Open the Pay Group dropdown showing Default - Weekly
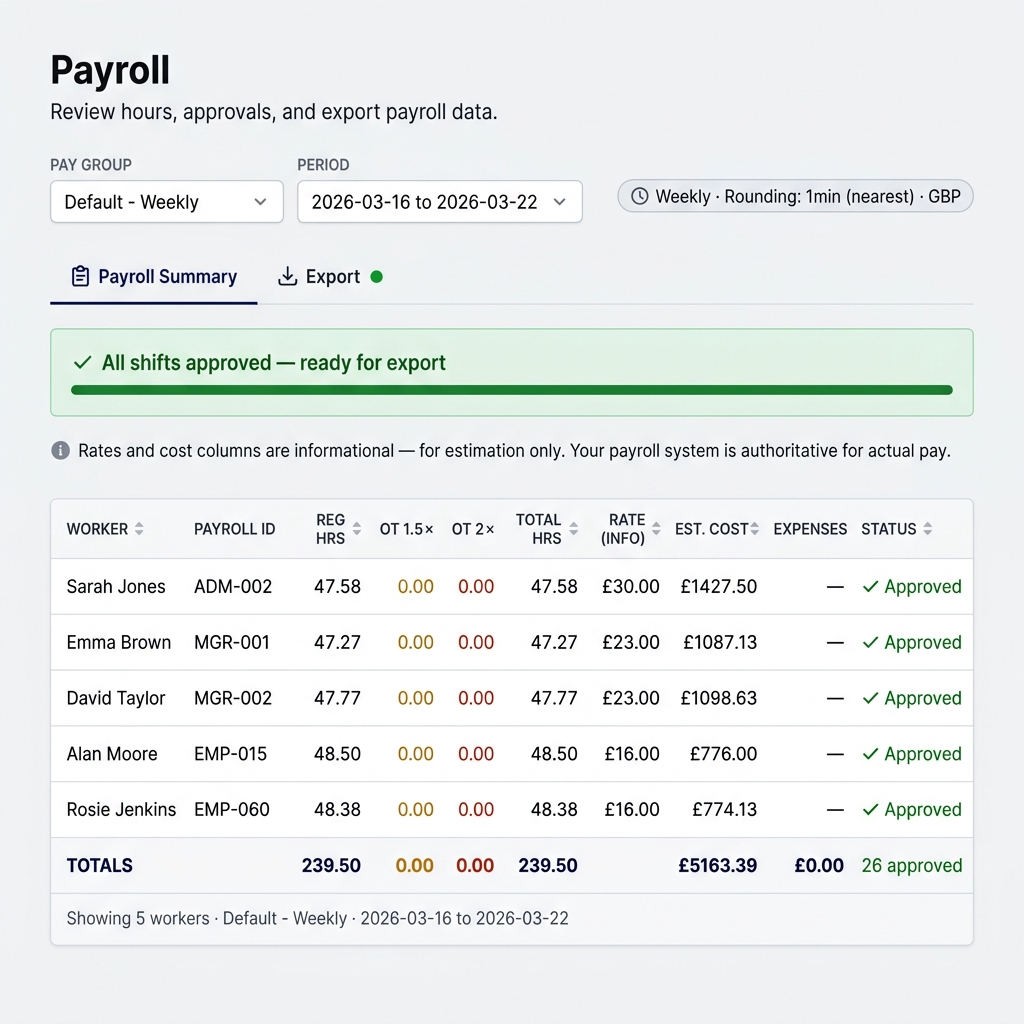Image resolution: width=1024 pixels, height=1024 pixels. pos(166,202)
